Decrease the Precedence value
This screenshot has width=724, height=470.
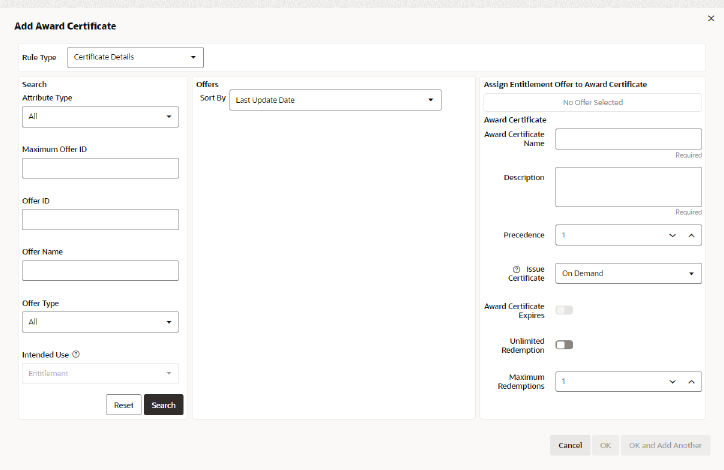pyautogui.click(x=672, y=235)
